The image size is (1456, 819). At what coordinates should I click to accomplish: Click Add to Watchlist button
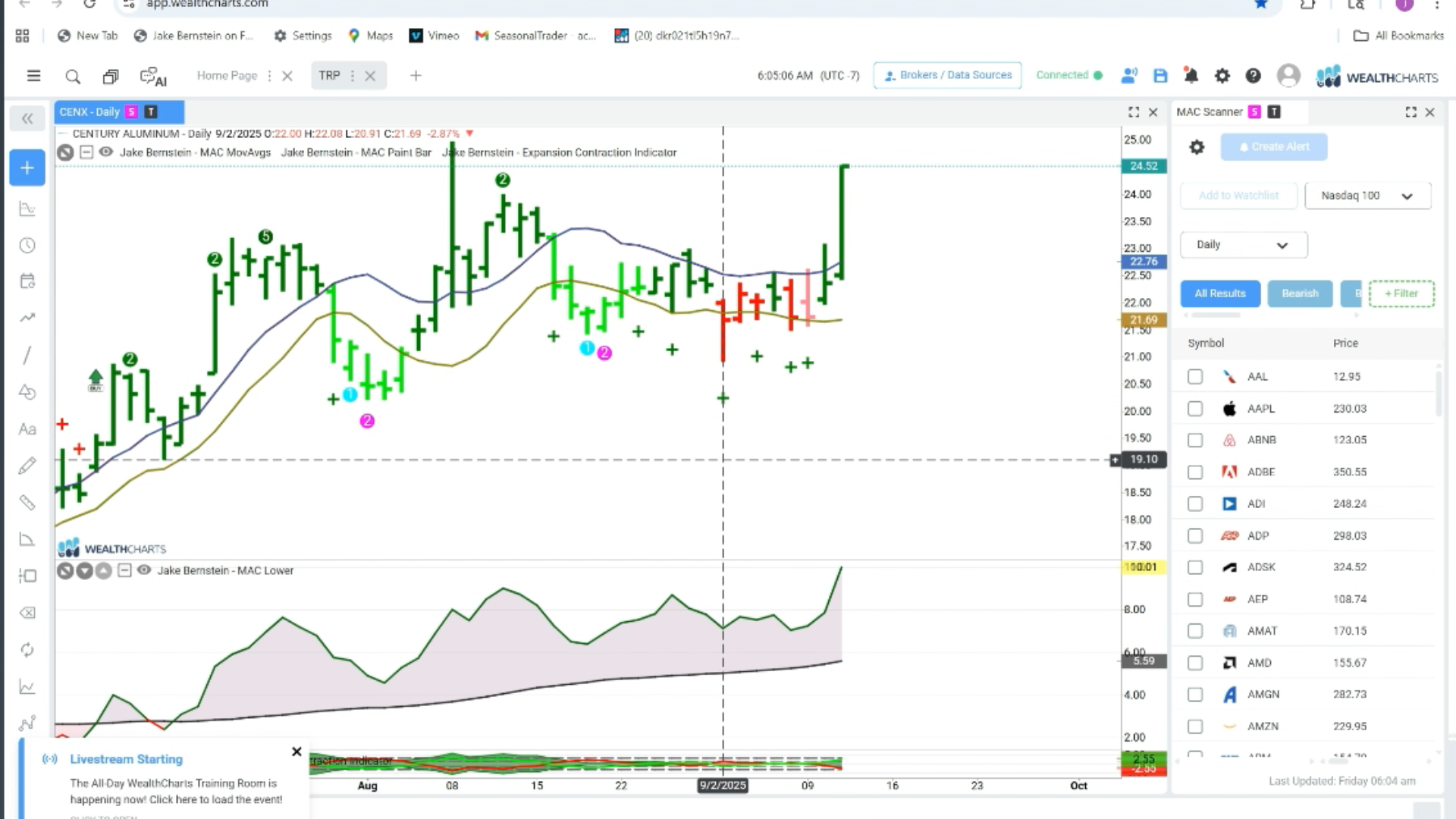(x=1238, y=196)
